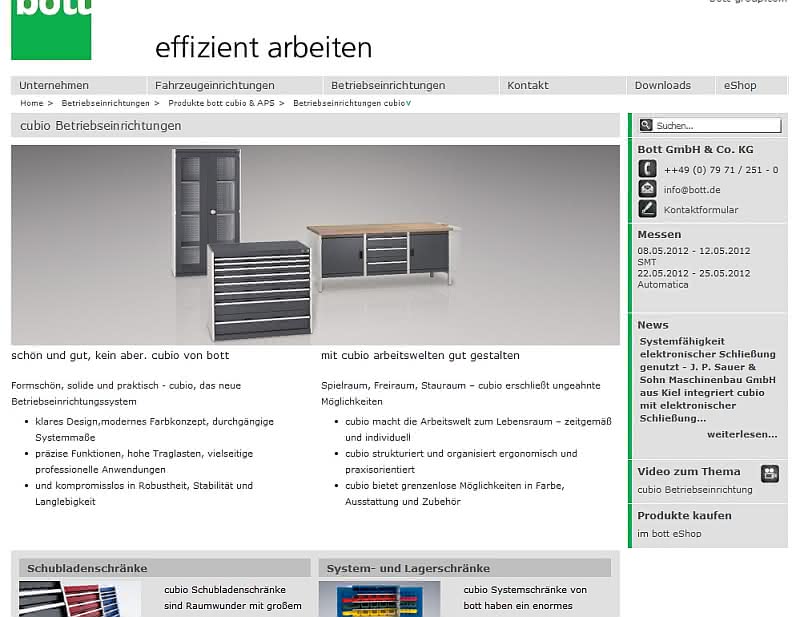This screenshot has height=617, width=800.
Task: Click the info@bott.de email link
Action: tap(692, 190)
